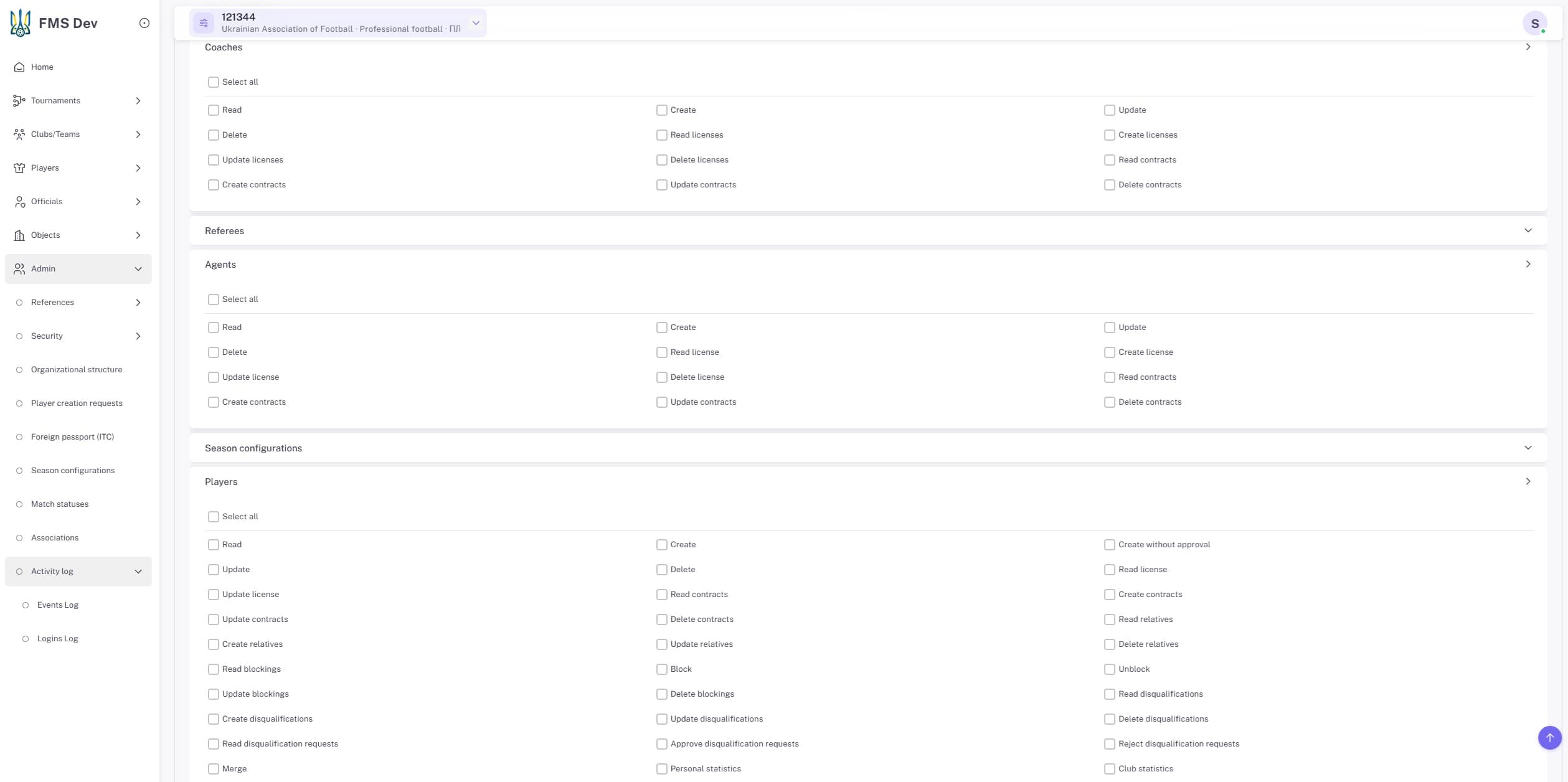Tick Read license under Agents
1568x782 pixels.
click(662, 352)
